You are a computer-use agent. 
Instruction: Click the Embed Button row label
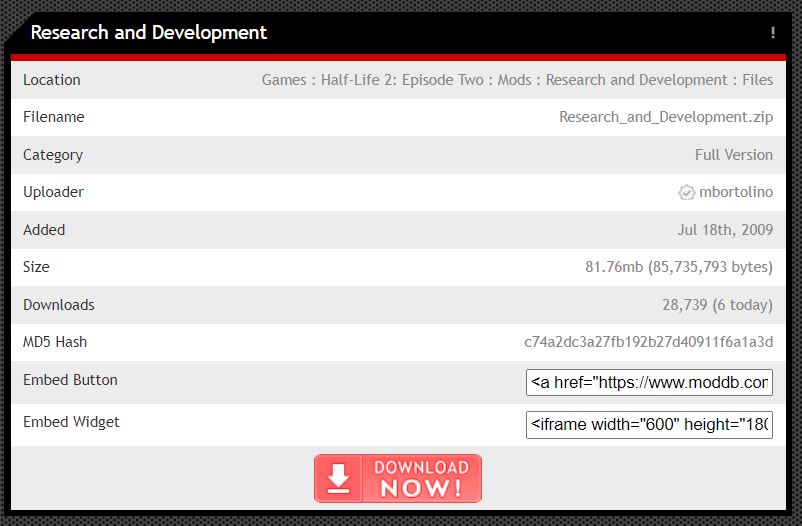pos(71,380)
